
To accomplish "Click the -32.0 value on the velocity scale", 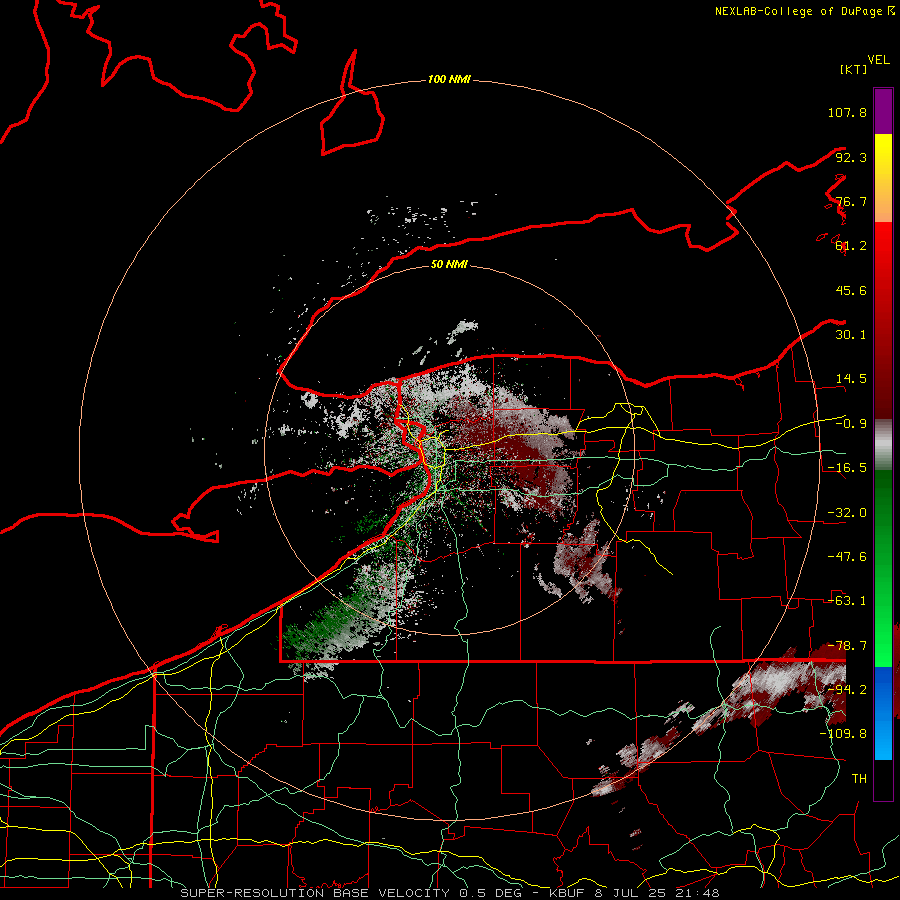I will point(847,513).
